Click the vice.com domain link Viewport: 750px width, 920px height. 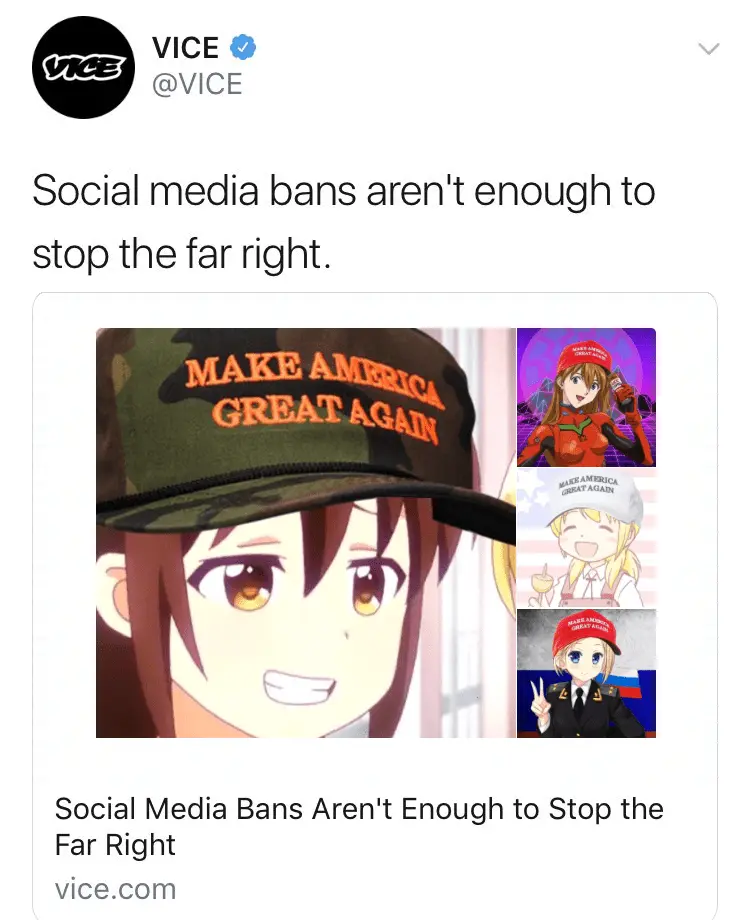pyautogui.click(x=115, y=889)
